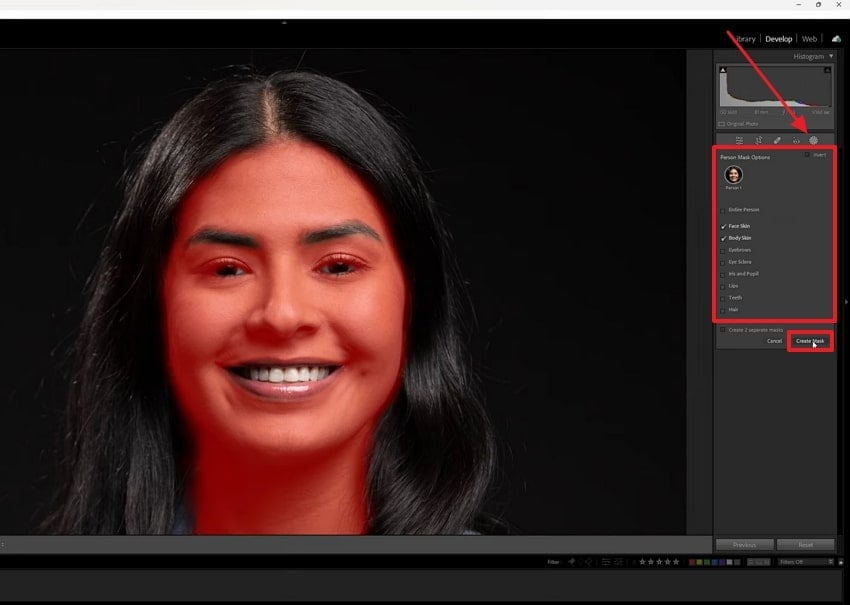This screenshot has width=850, height=605.
Task: Uncheck the Face Skin option
Action: point(723,226)
